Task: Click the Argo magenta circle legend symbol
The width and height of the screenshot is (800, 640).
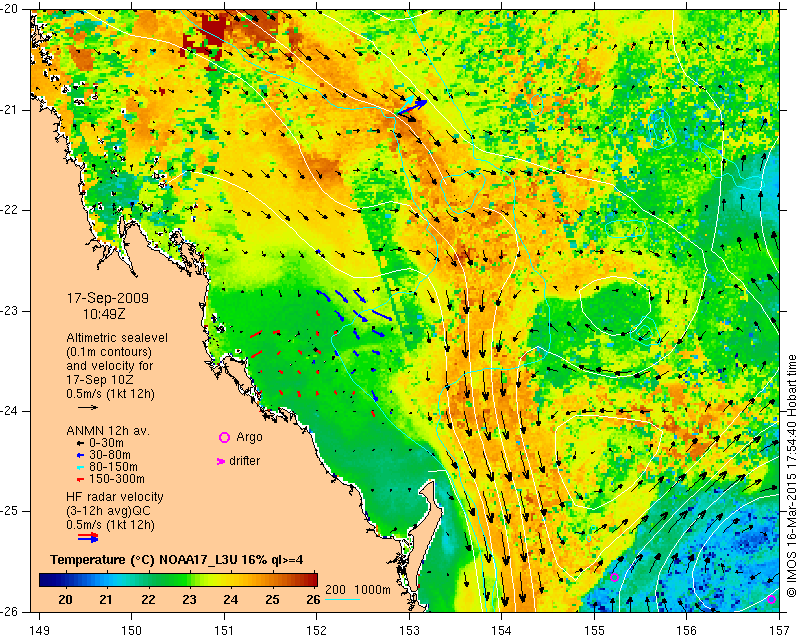Action: click(224, 437)
